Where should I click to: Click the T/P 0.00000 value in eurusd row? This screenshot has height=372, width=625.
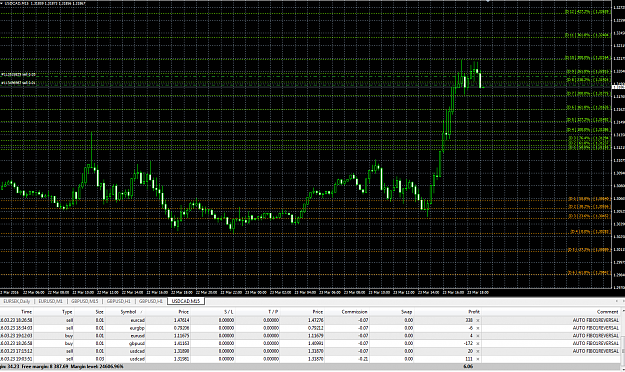point(271,336)
